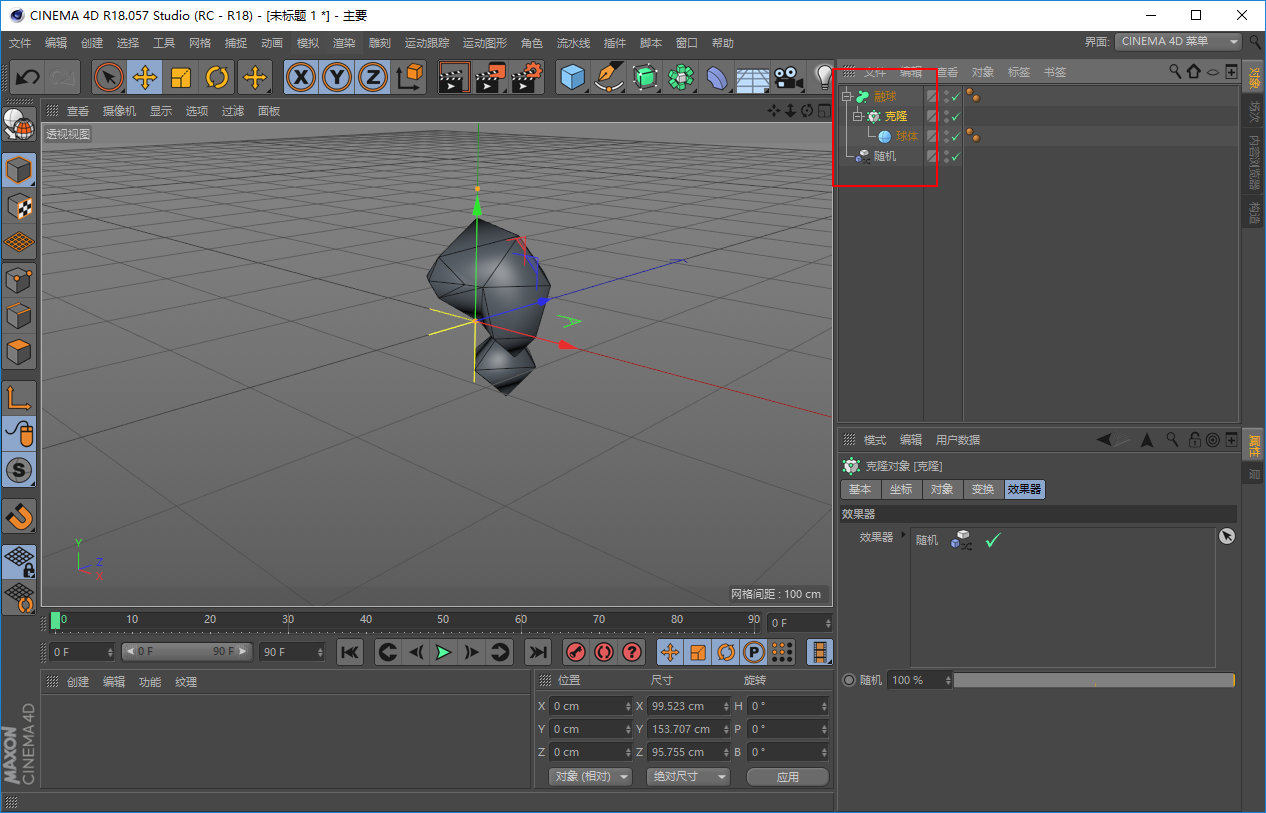This screenshot has height=813, width=1266.
Task: Select the 球体 object in tree
Action: (x=906, y=137)
